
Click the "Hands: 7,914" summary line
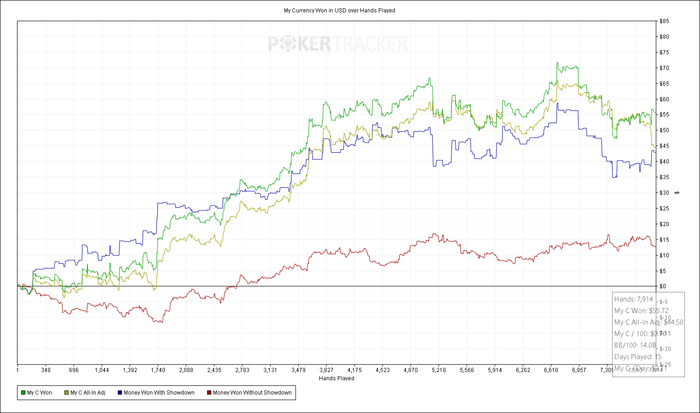coord(633,299)
